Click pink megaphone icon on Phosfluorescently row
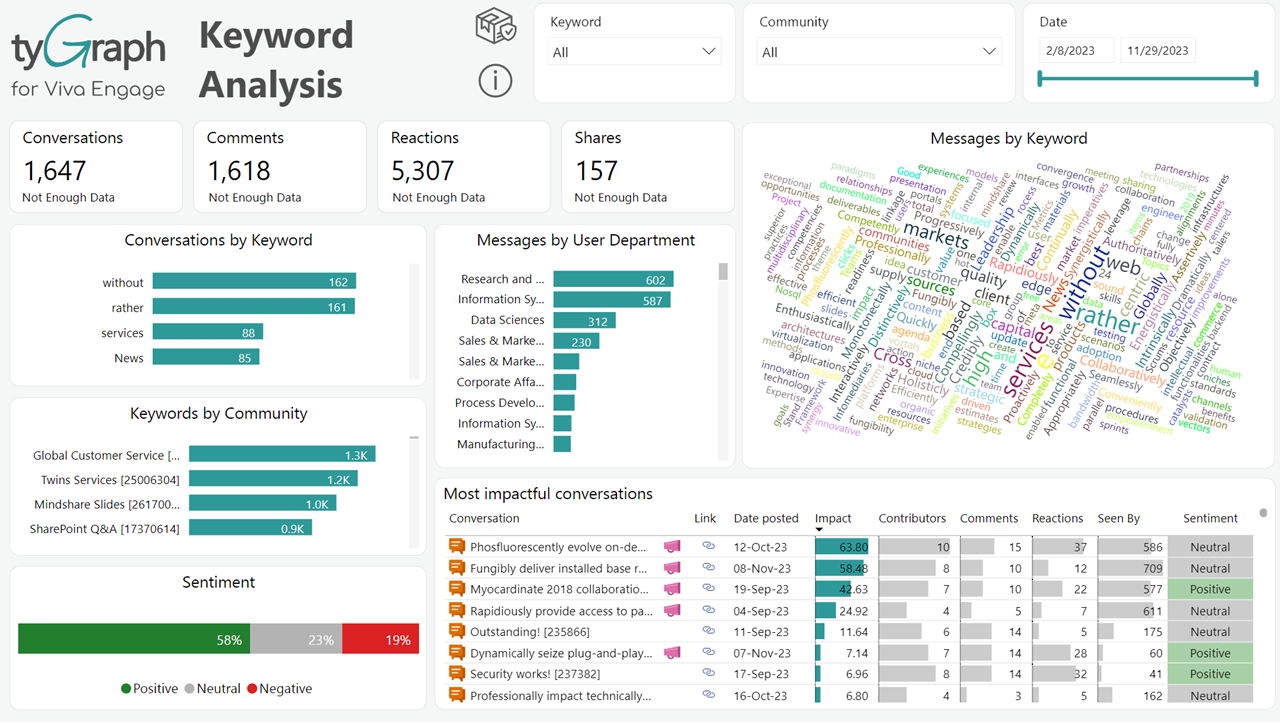The width and height of the screenshot is (1280, 723). 672,547
